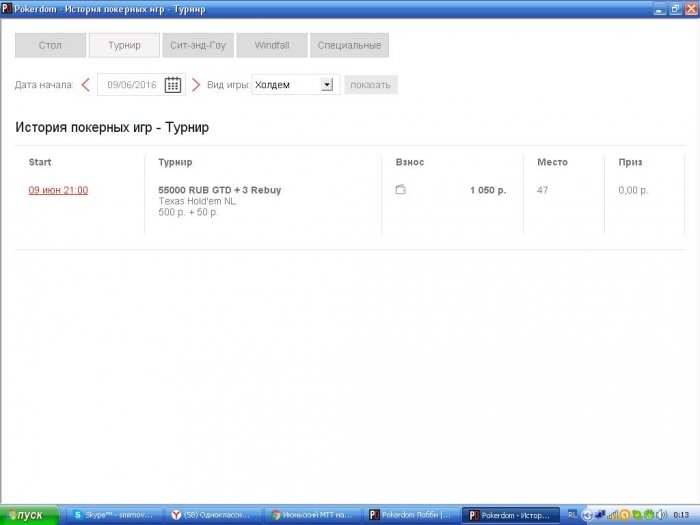Click the Pokerdom История taskbar button
The width and height of the screenshot is (700, 525).
point(511,515)
